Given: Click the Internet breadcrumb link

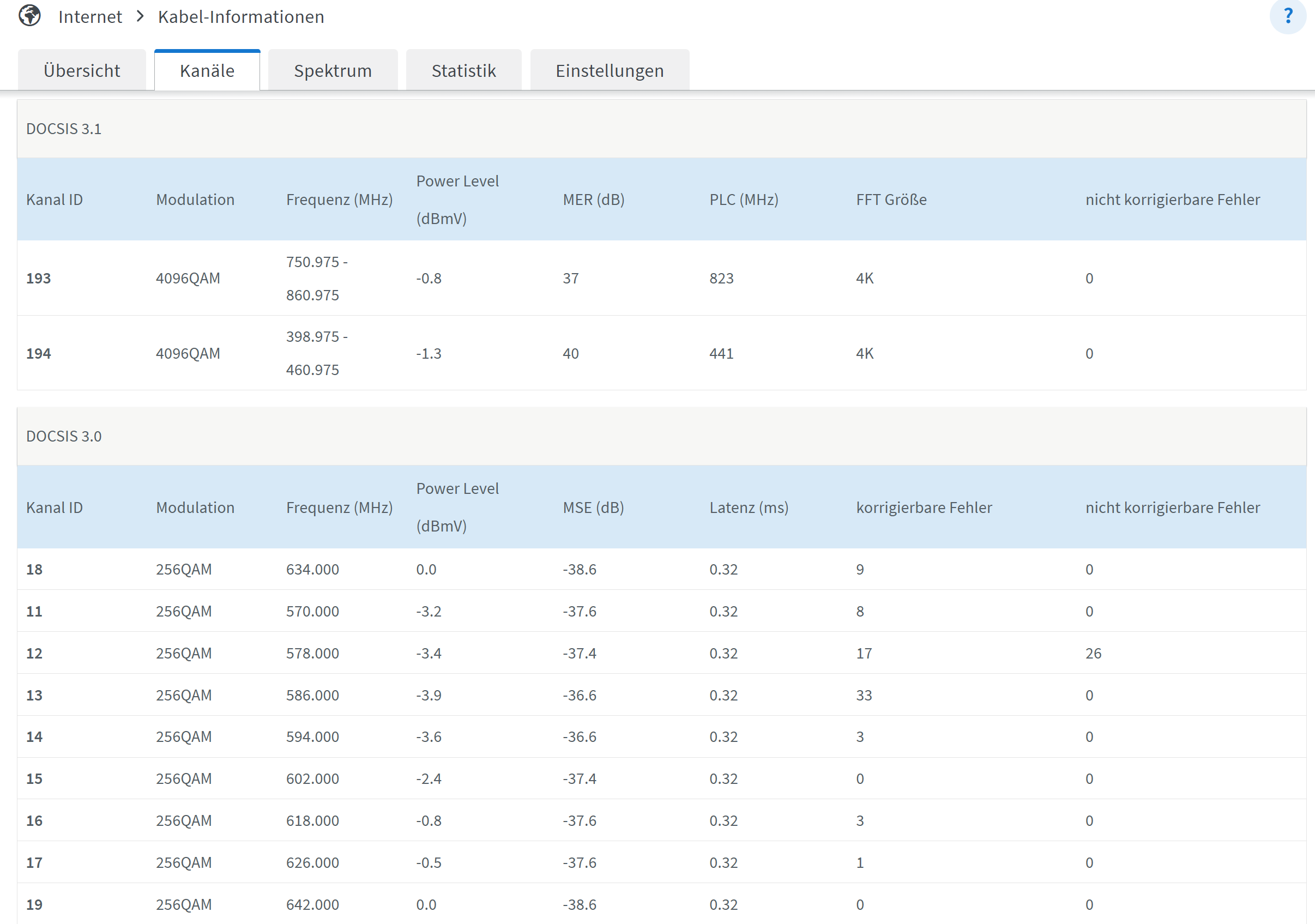Looking at the screenshot, I should 90,16.
